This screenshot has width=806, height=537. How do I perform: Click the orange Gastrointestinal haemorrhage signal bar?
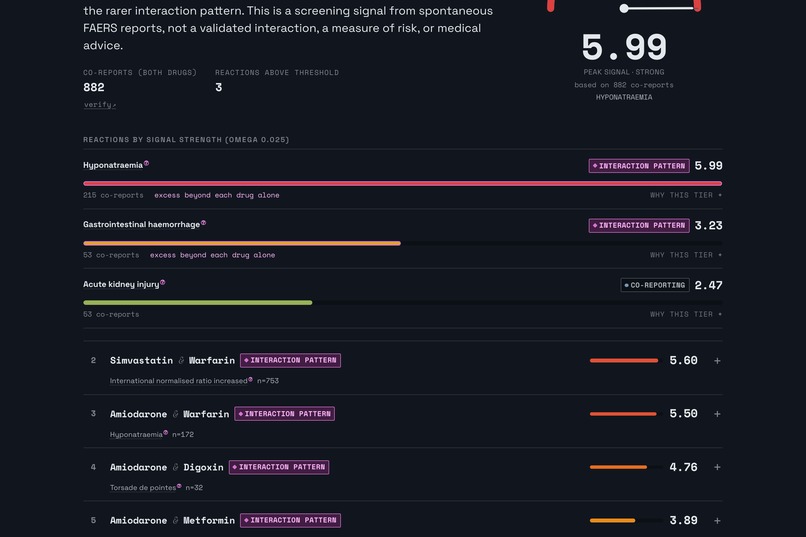coord(242,243)
